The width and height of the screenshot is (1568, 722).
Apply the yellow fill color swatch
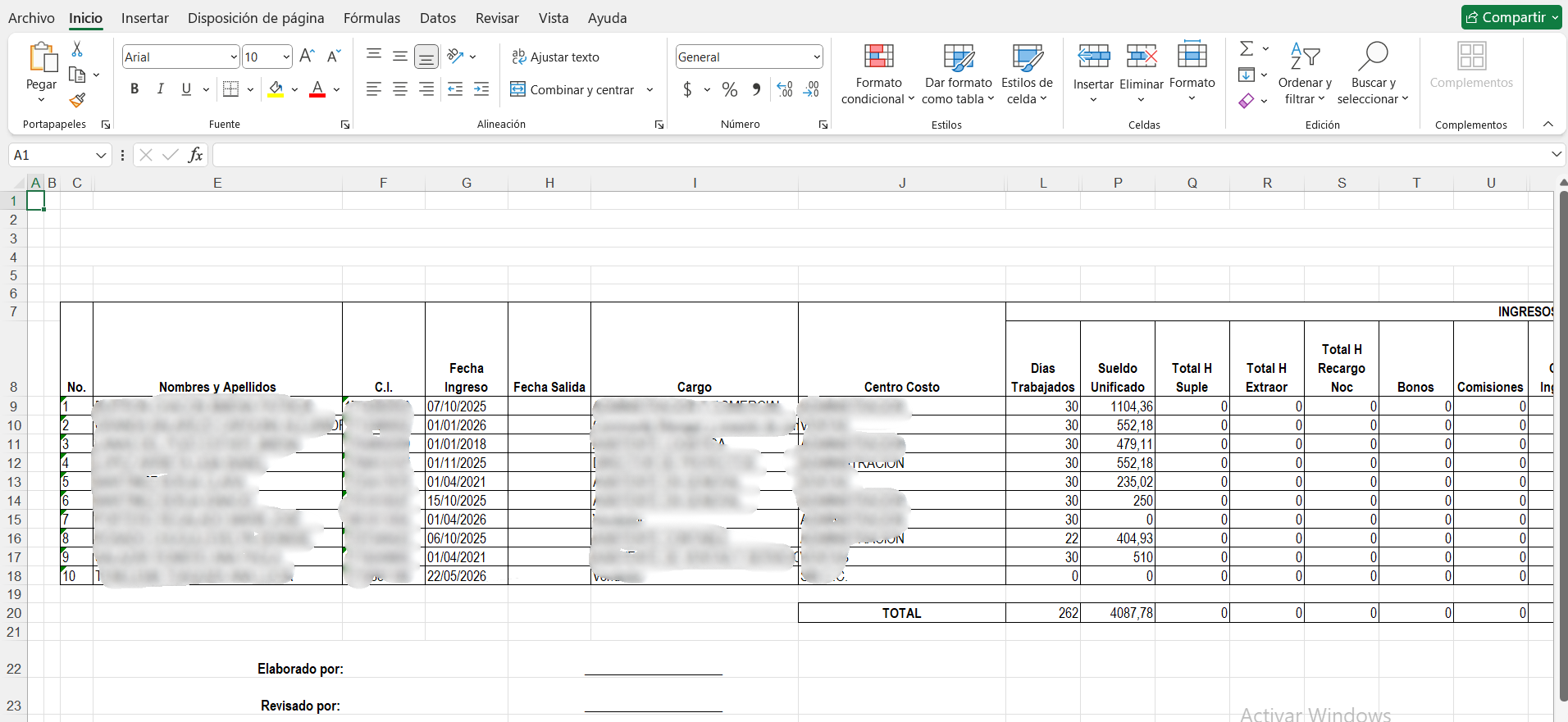276,89
